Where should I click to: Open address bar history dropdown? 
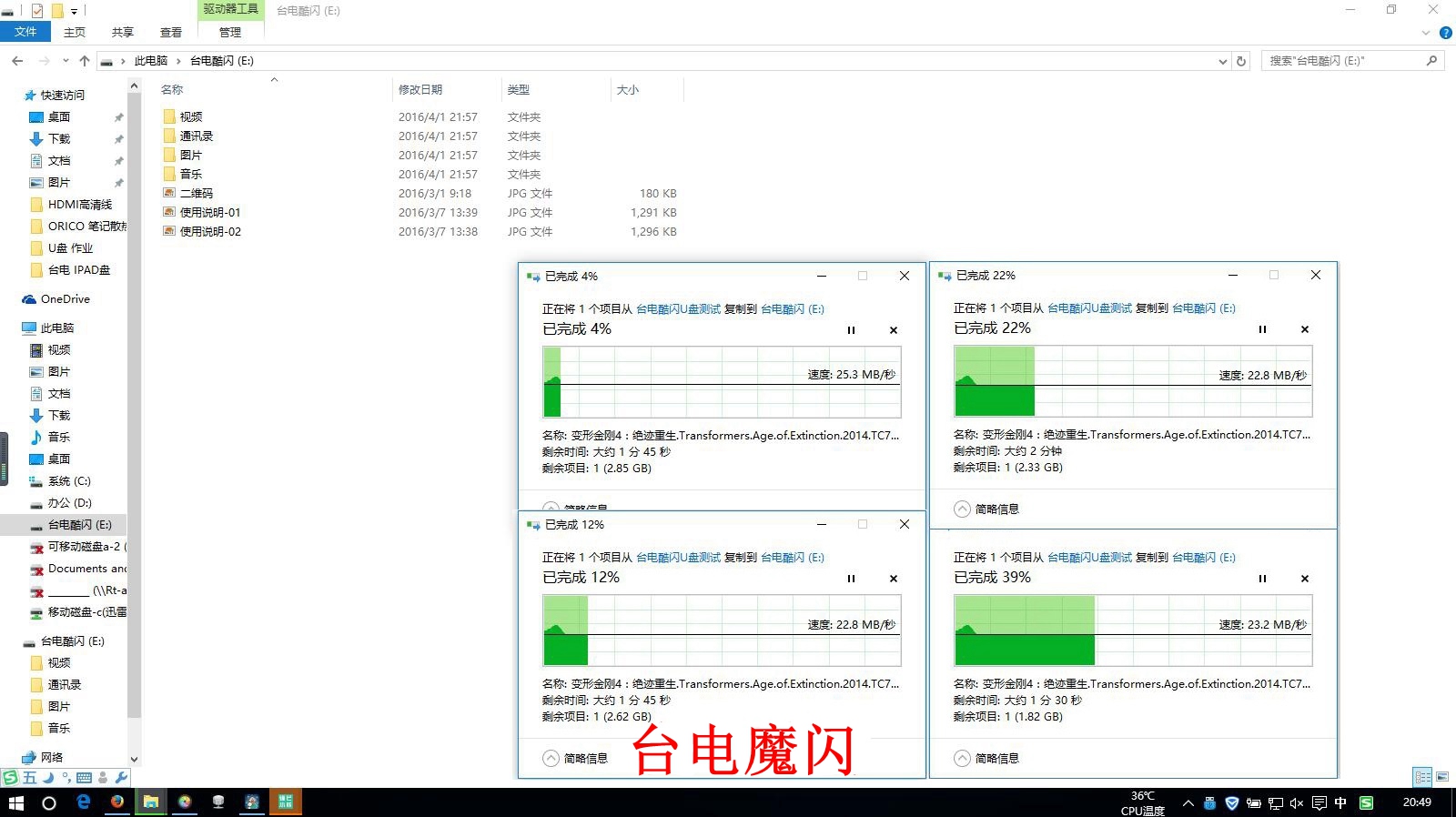click(1222, 61)
